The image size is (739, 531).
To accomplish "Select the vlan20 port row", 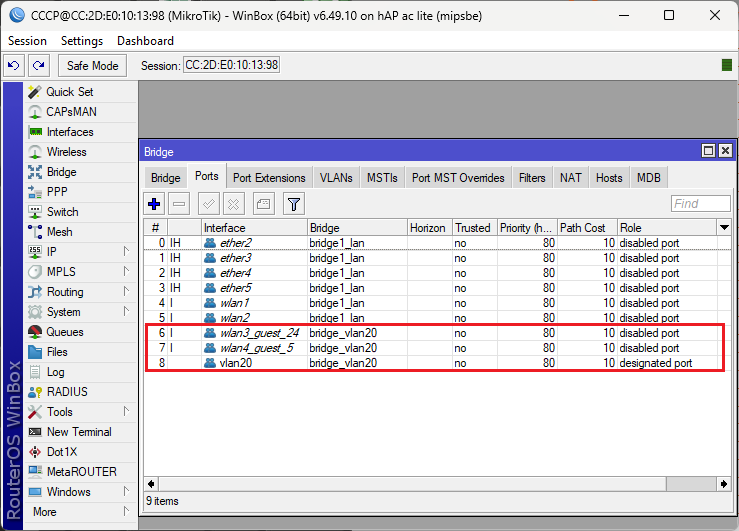I will tap(437, 363).
